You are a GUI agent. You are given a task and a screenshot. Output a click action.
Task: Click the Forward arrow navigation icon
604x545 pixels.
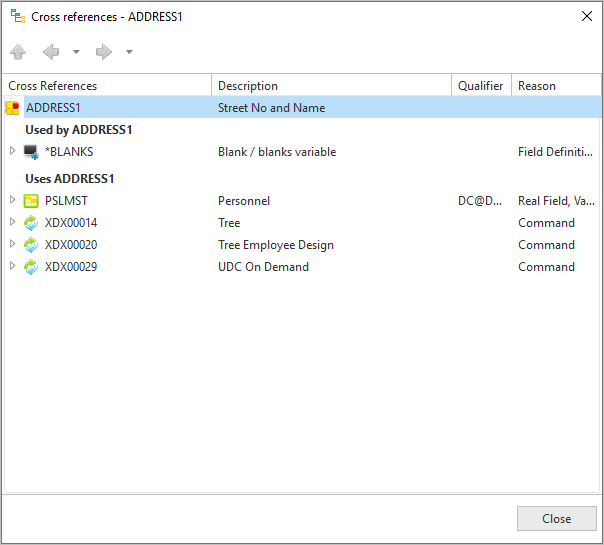pyautogui.click(x=104, y=52)
